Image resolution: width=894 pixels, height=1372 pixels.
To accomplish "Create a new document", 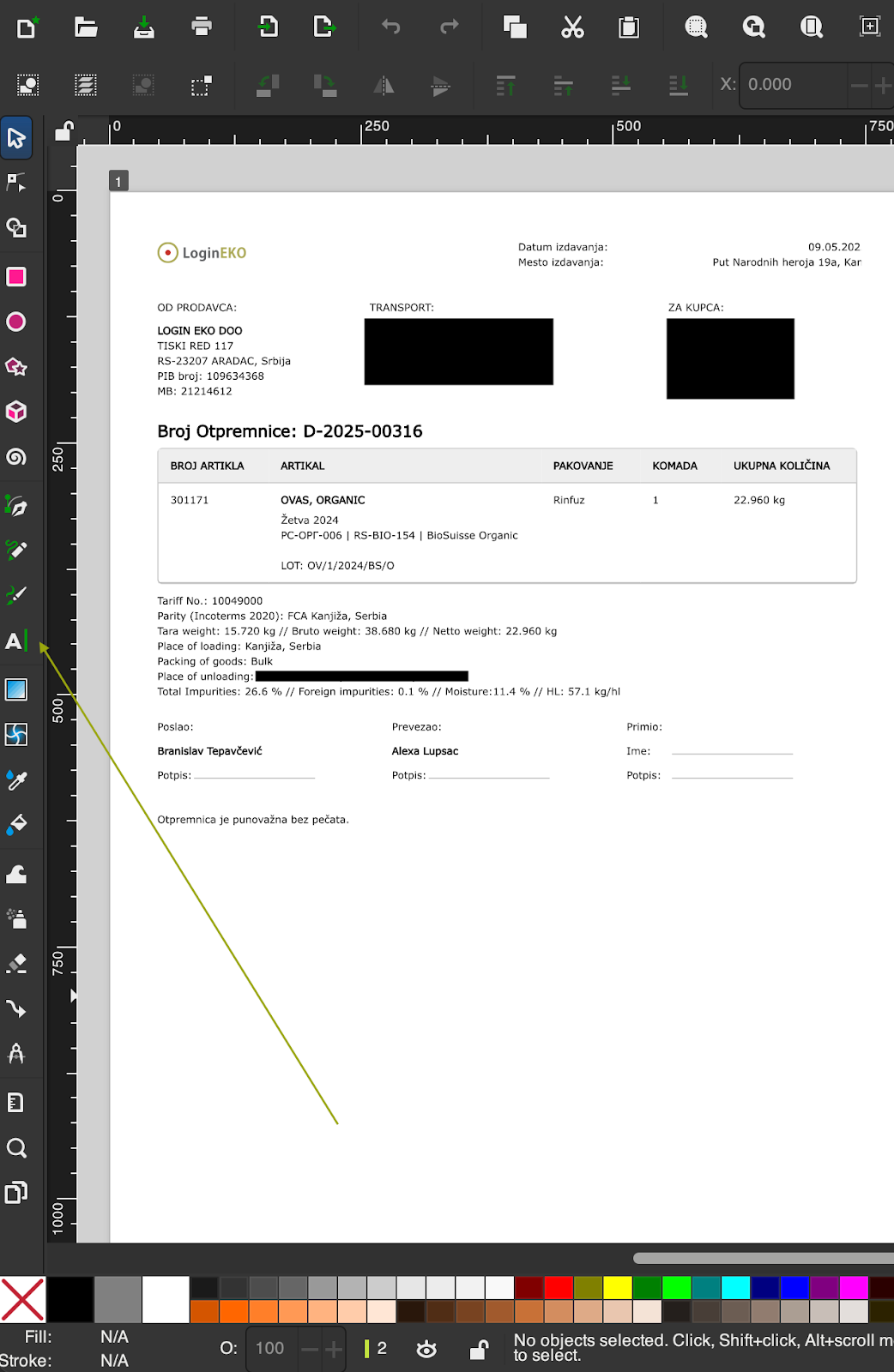I will [x=27, y=27].
